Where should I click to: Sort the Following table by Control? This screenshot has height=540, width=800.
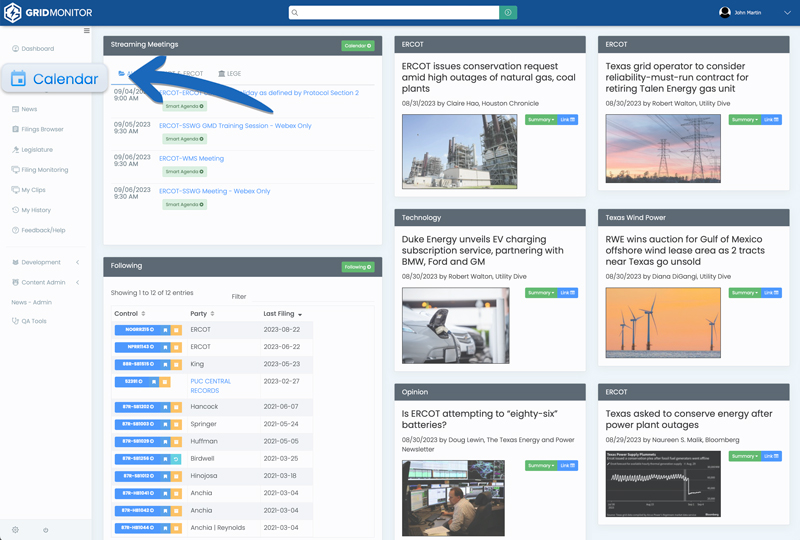130,314
